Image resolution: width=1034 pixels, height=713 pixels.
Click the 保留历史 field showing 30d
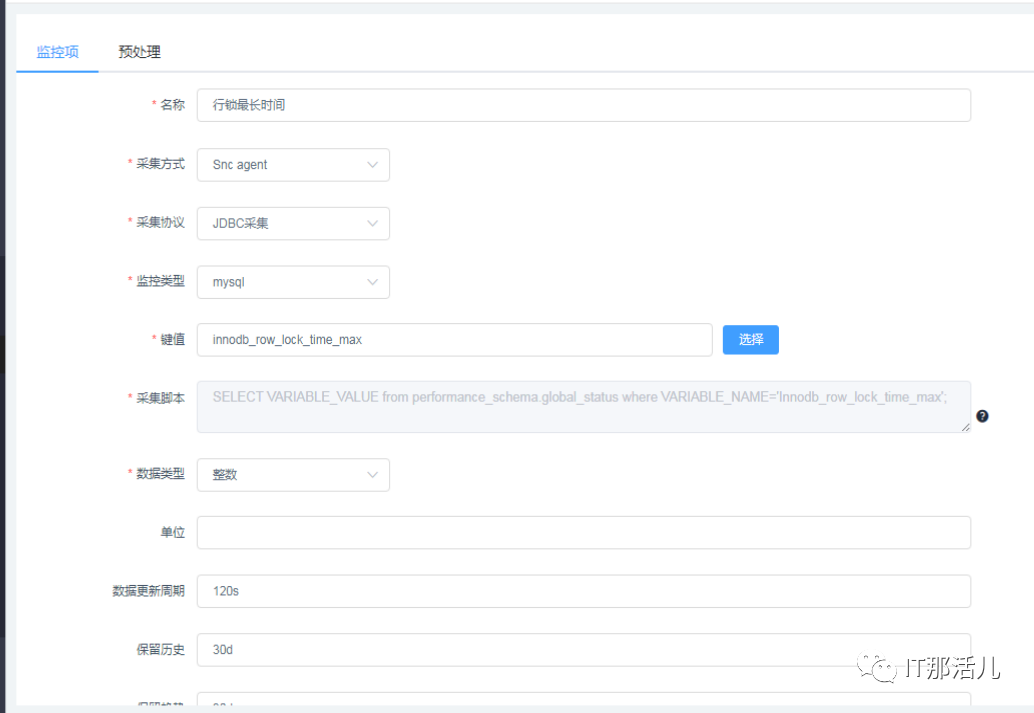583,650
